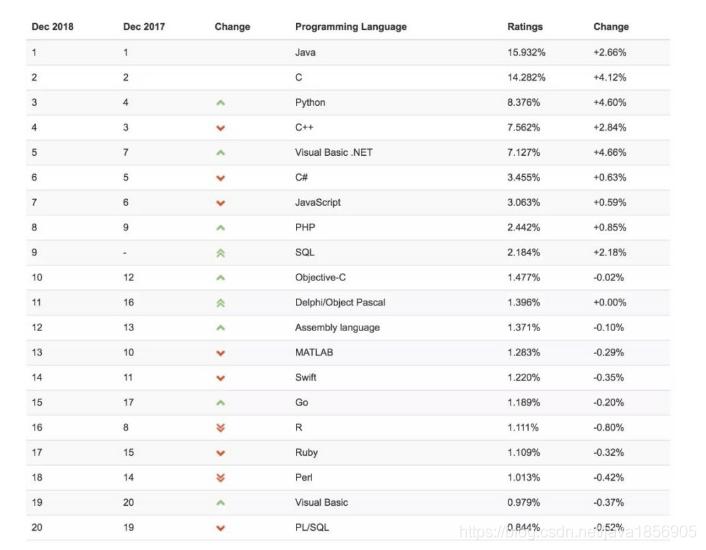Click the Ratings column header
The image size is (706, 550).
click(x=525, y=27)
